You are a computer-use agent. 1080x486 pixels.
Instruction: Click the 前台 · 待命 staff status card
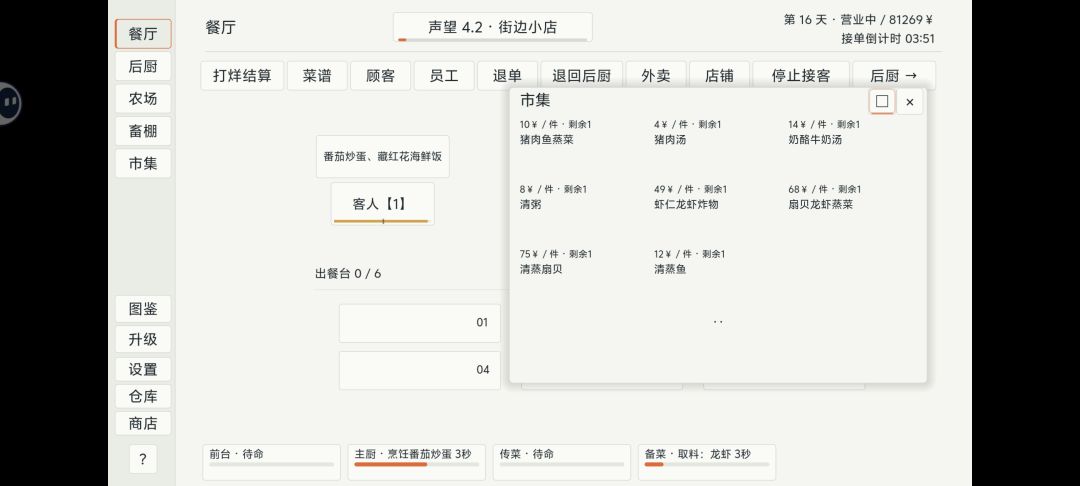(x=271, y=462)
